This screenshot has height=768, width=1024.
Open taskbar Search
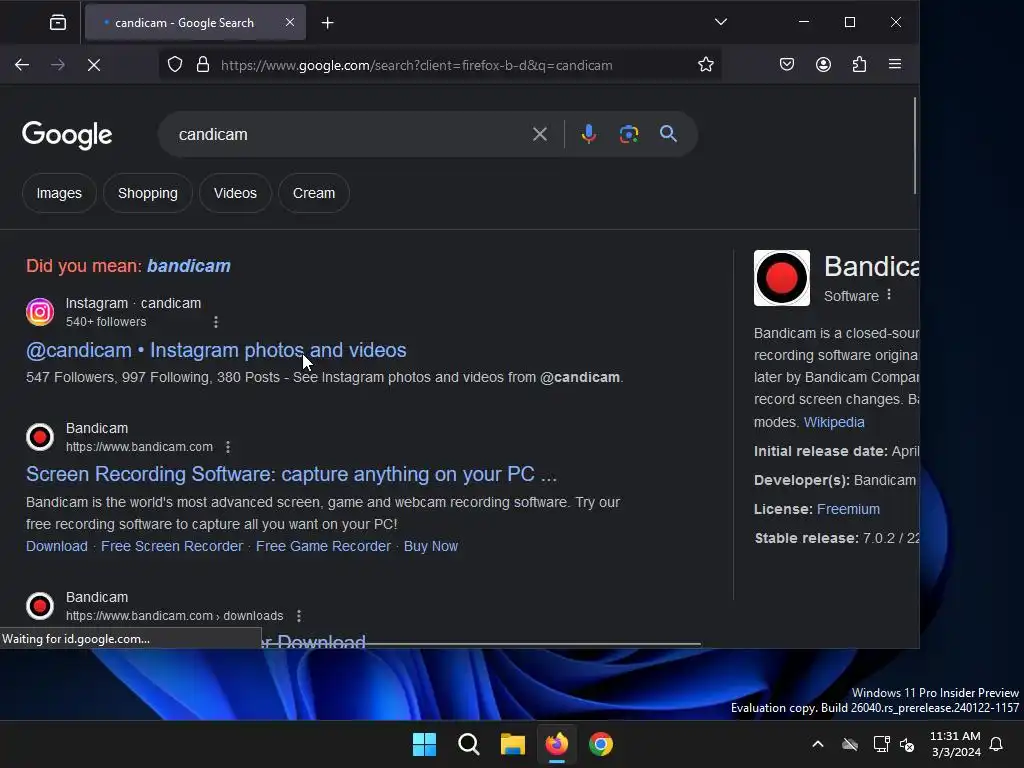[469, 744]
